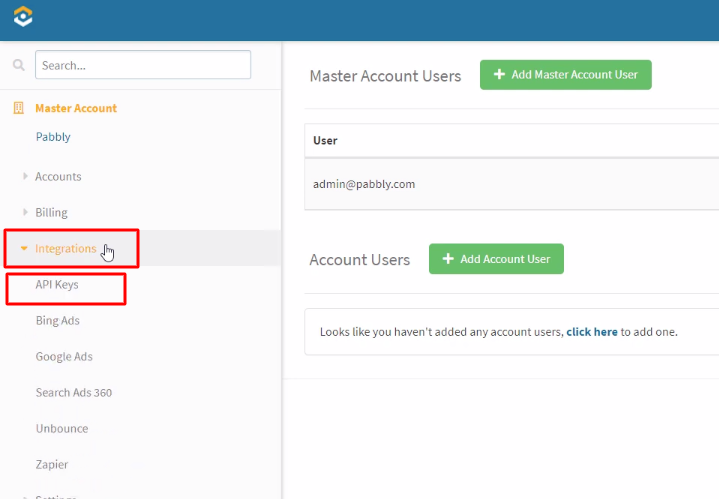Open the Master Account section
This screenshot has height=499, width=719.
(x=76, y=108)
